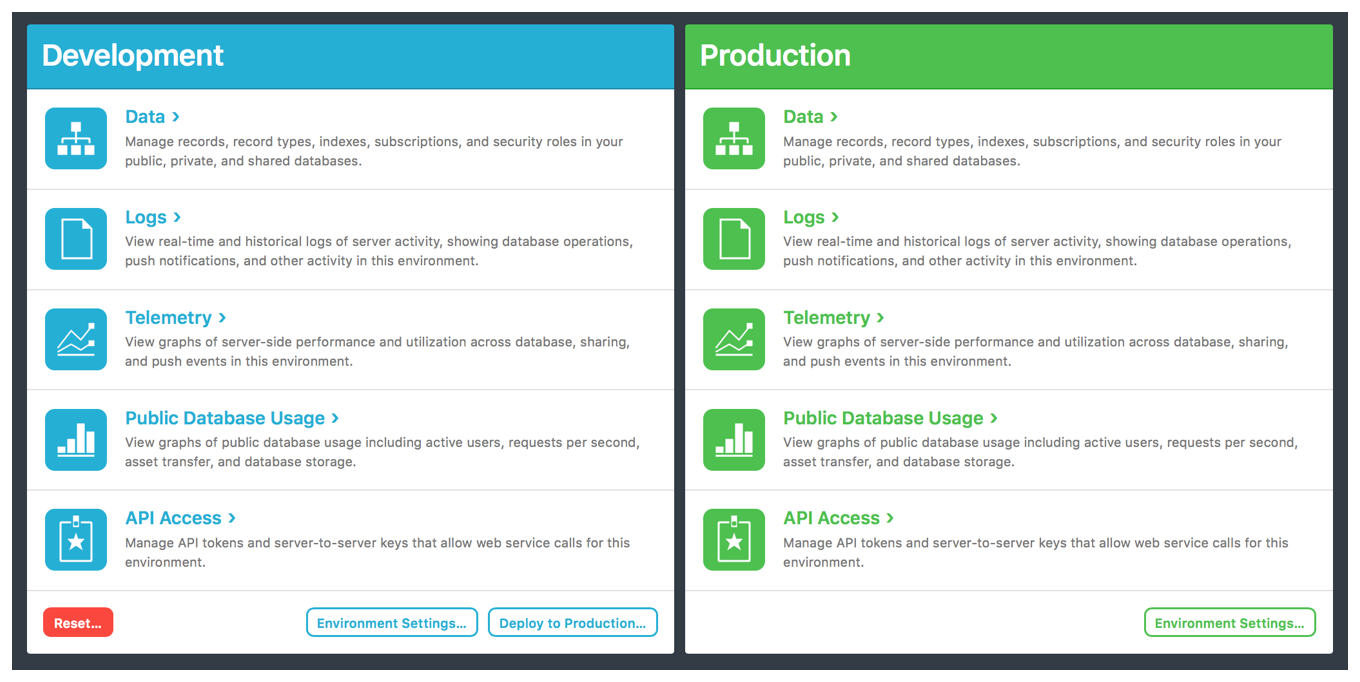
Task: Open Development Environment Settings
Action: coord(391,623)
